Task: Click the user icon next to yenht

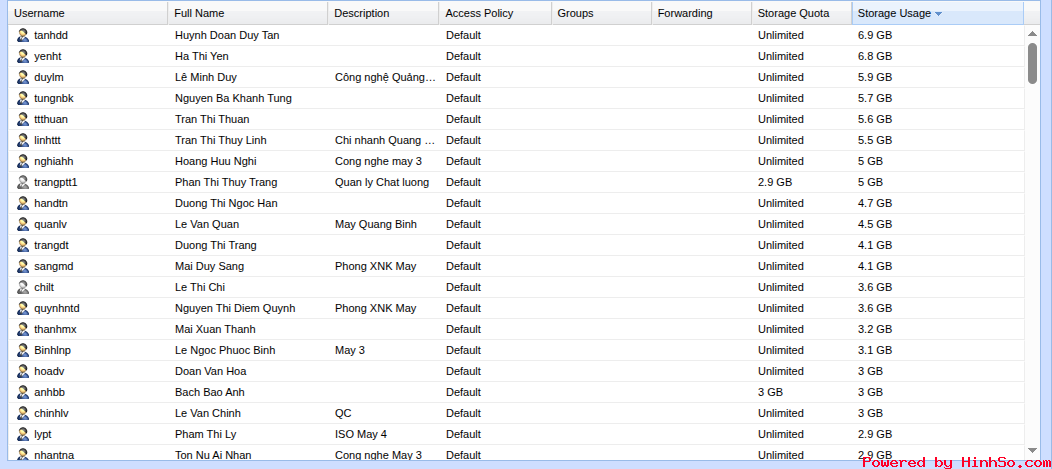Action: point(23,56)
